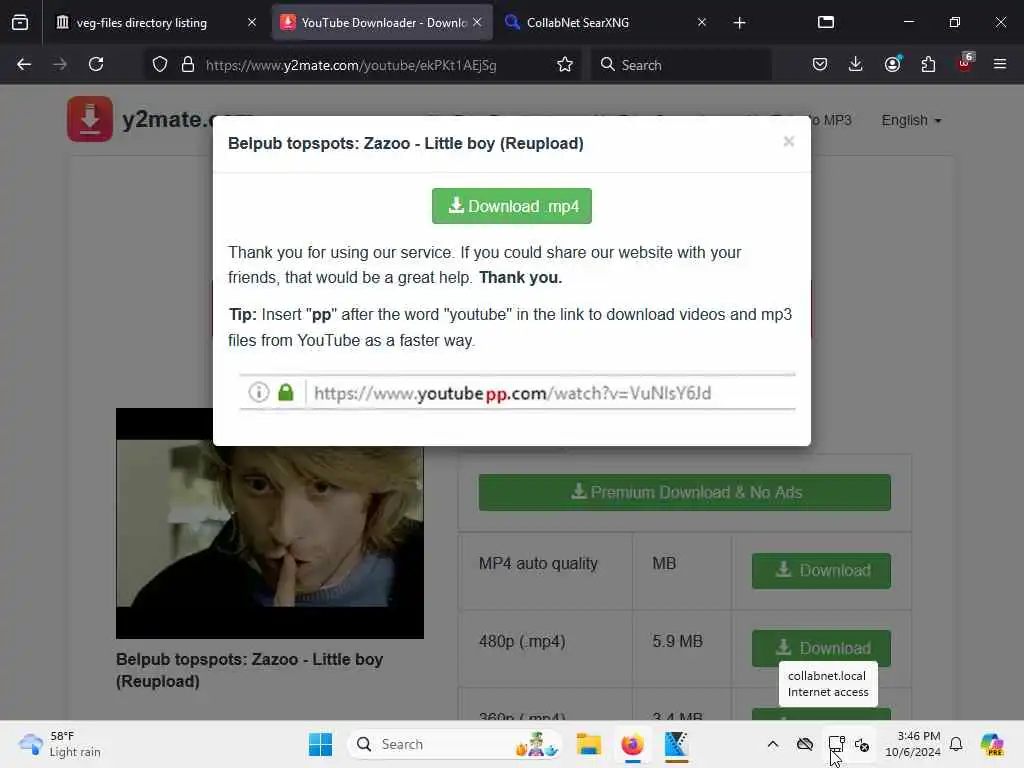Close the YouTube Downloader tab
Image resolution: width=1024 pixels, height=768 pixels.
click(477, 23)
